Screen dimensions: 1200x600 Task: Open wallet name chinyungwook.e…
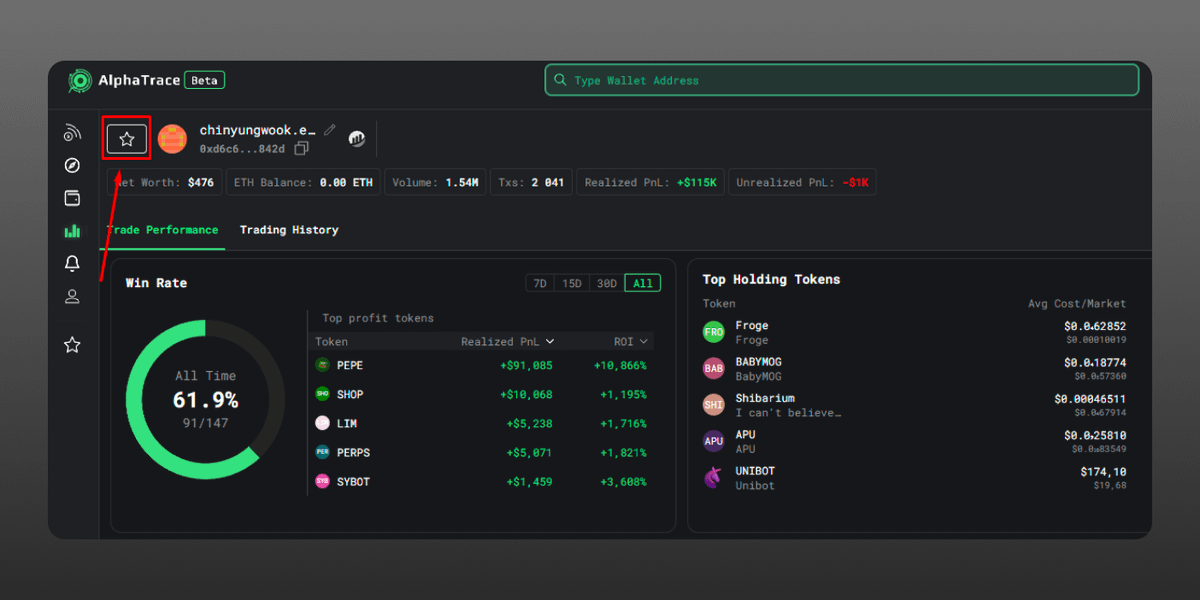[x=257, y=130]
